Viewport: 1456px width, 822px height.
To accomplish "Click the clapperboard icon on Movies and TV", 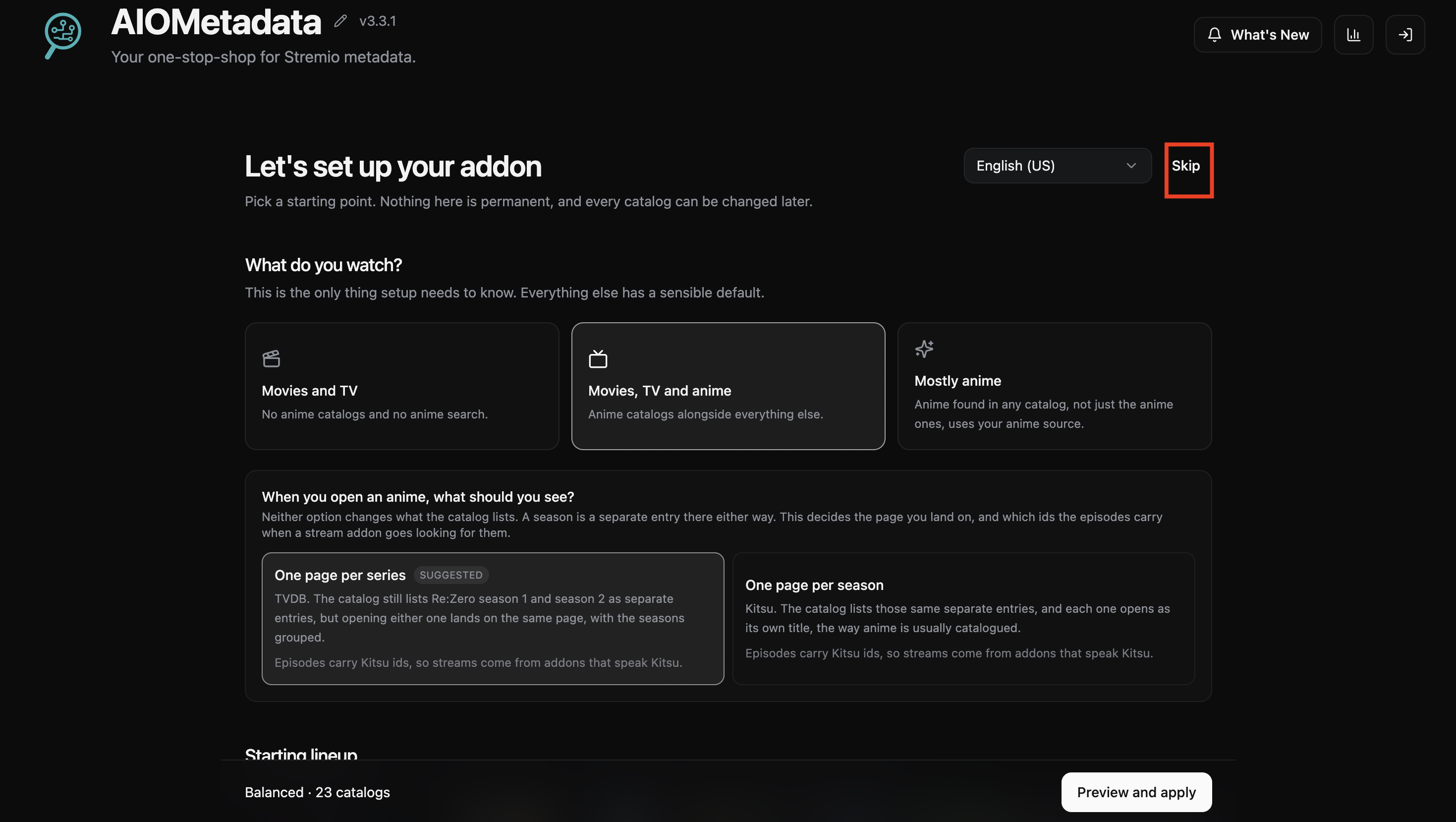I will [x=271, y=358].
